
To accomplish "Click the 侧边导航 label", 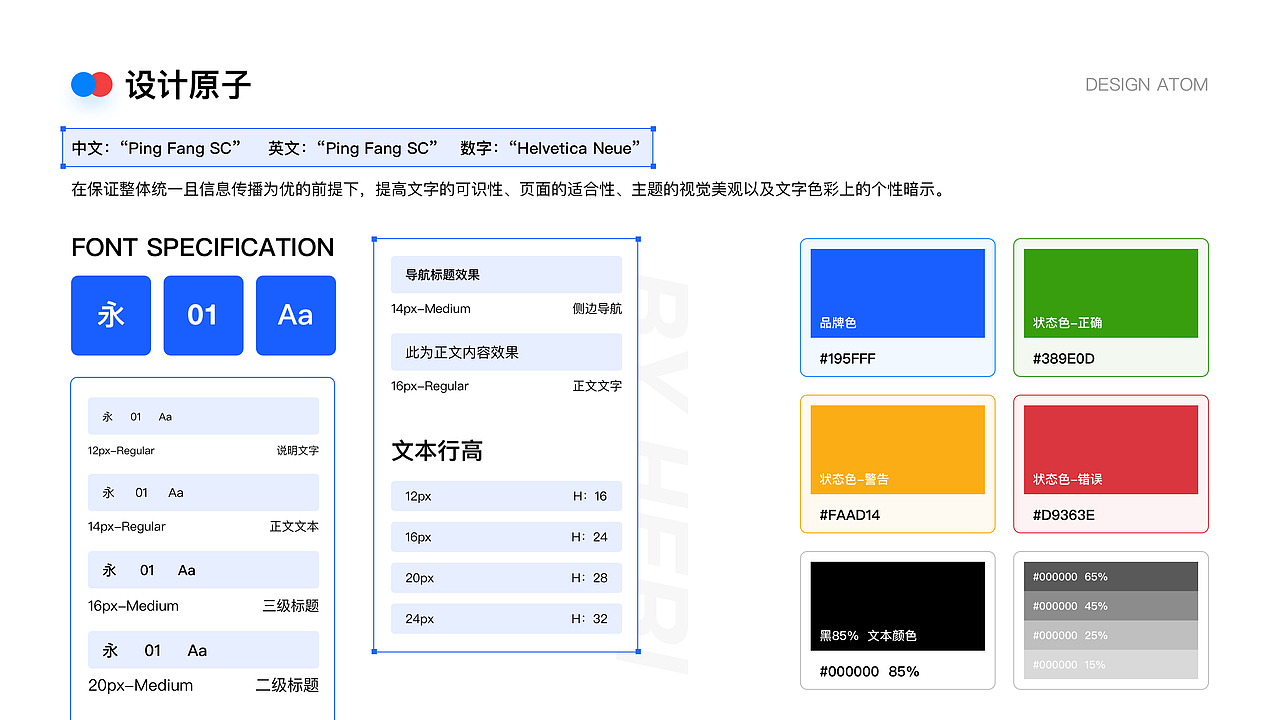I will (x=597, y=309).
